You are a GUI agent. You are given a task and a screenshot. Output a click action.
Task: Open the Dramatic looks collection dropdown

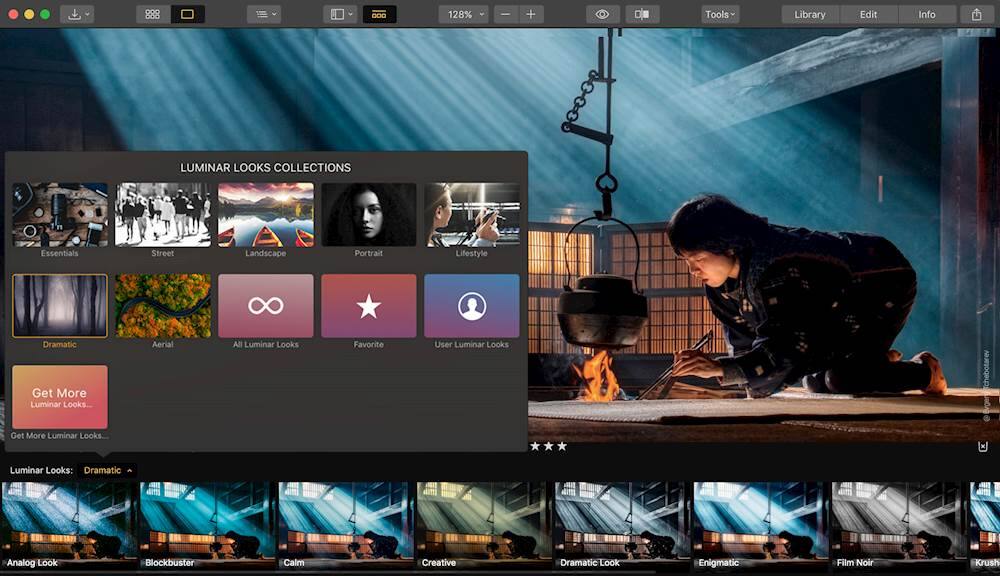107,470
